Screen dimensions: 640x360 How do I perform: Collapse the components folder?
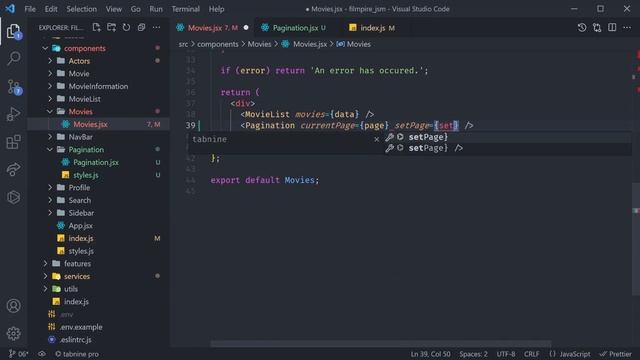tap(45, 48)
